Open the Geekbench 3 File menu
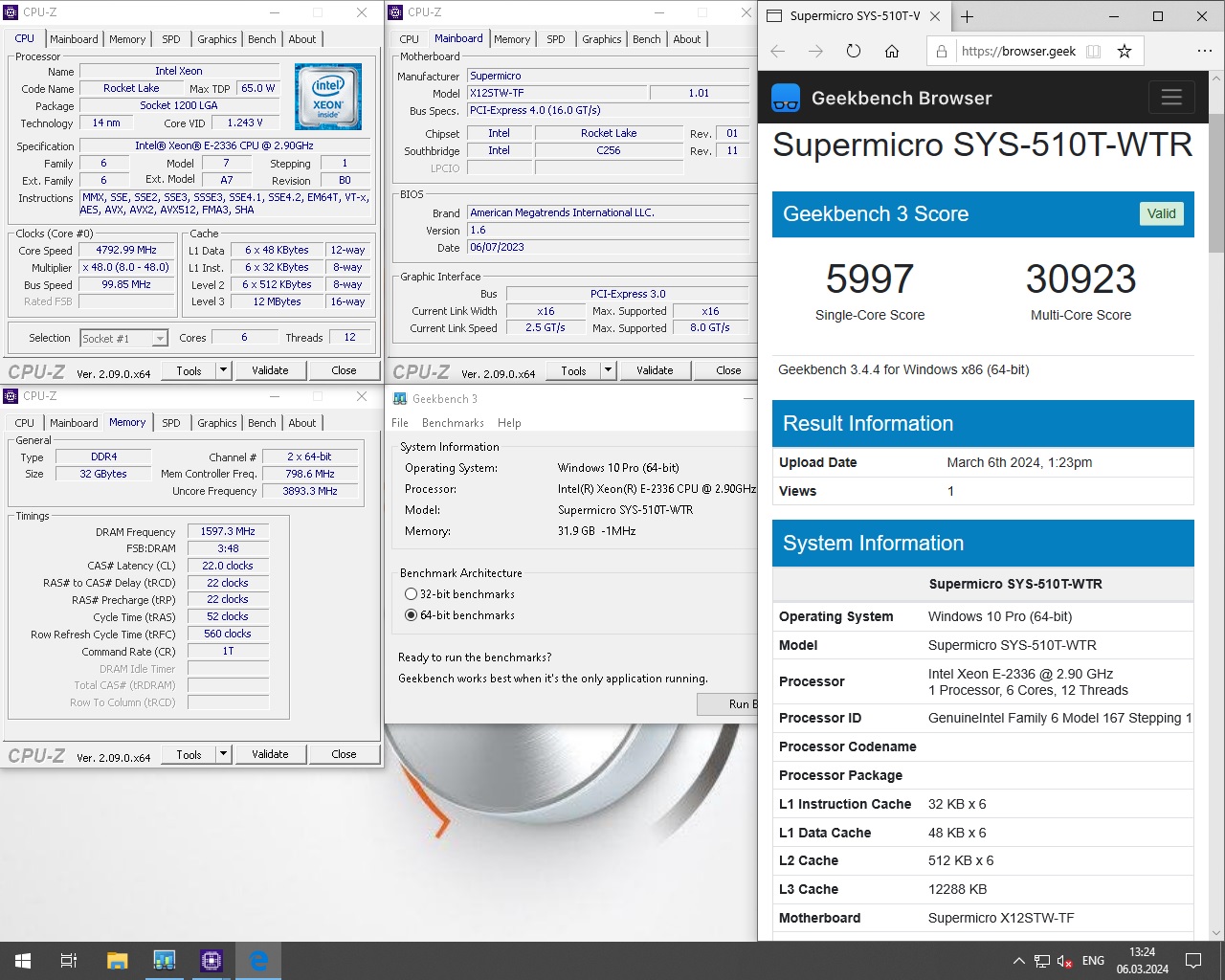Screen dimensions: 1225x980 pyautogui.click(x=400, y=423)
